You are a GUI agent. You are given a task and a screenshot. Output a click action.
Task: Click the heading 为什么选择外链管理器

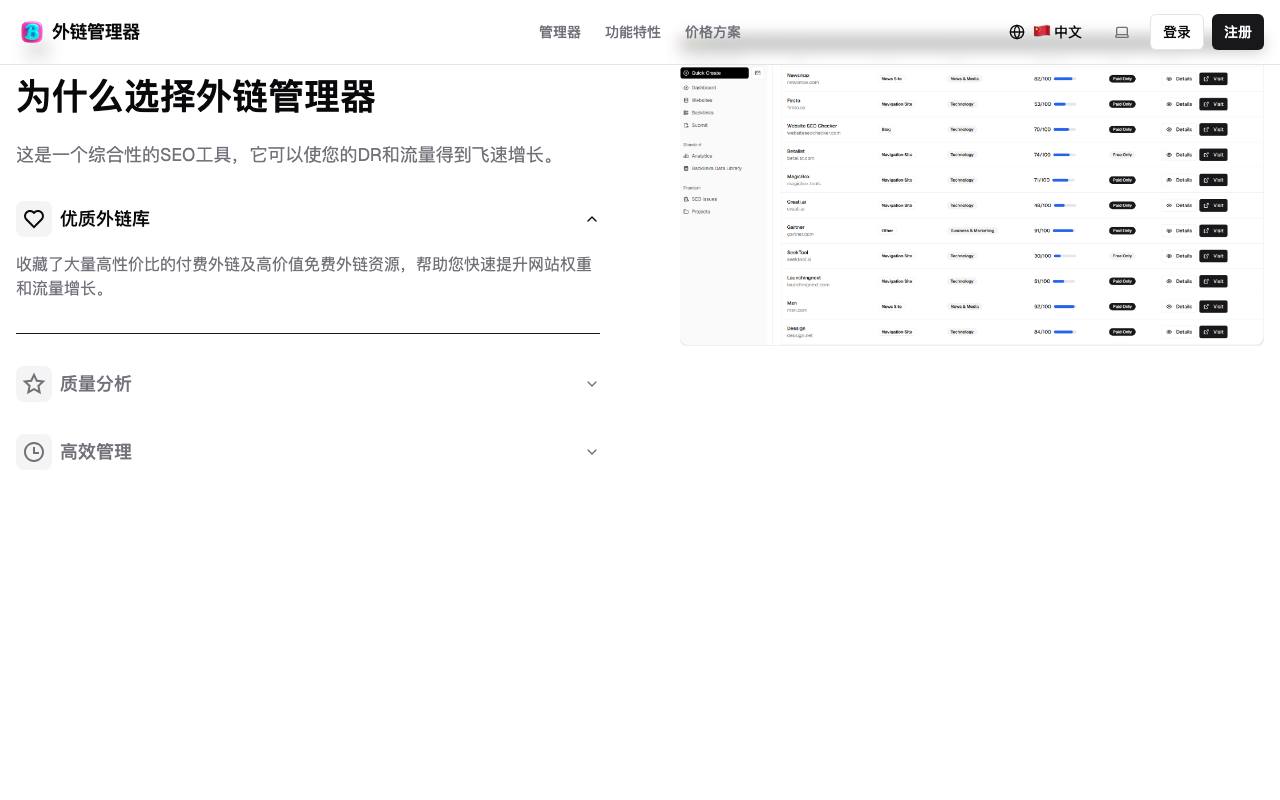pyautogui.click(x=196, y=97)
